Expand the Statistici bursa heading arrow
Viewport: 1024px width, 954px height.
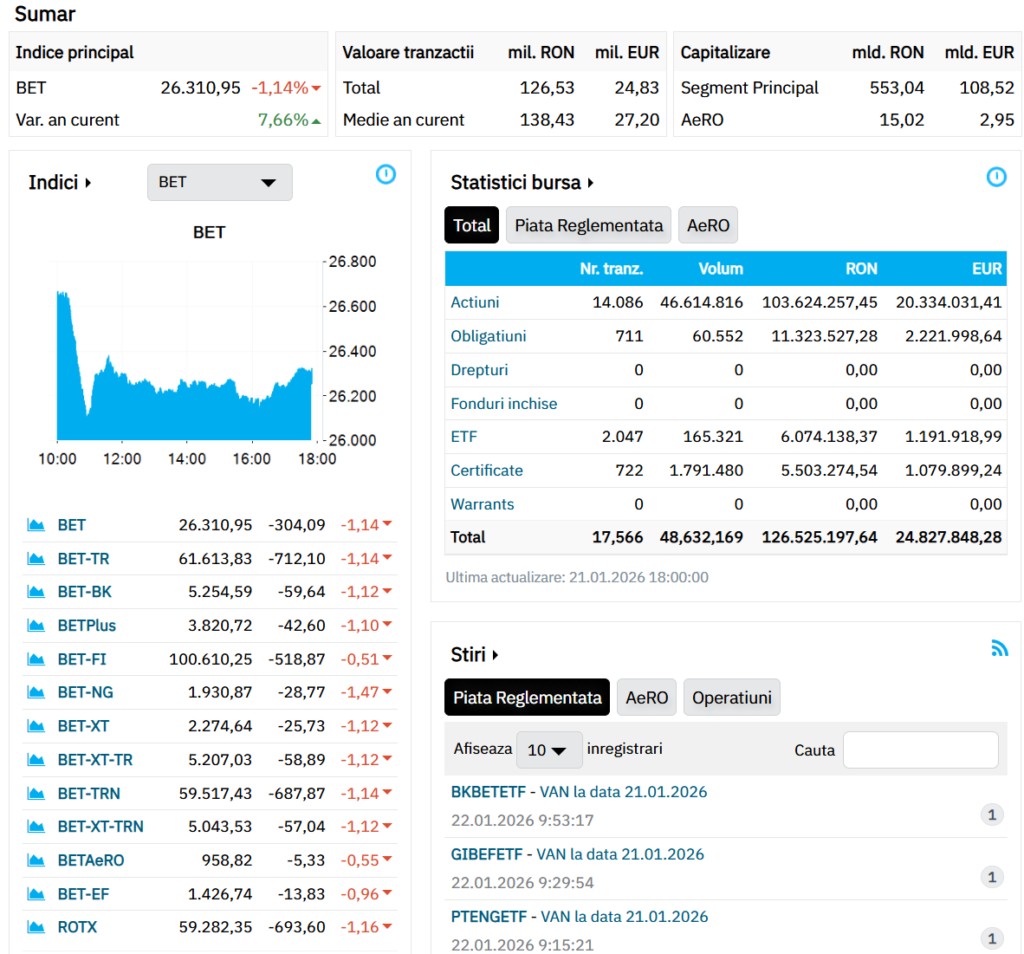pyautogui.click(x=591, y=183)
